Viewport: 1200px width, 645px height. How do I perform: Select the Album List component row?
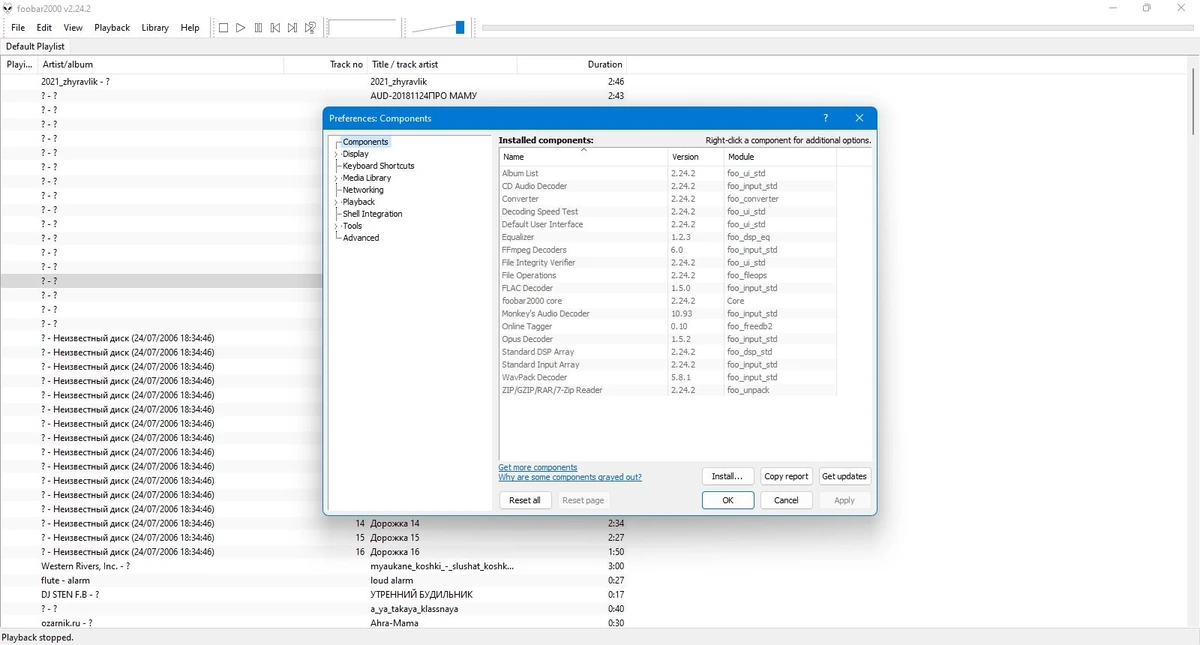point(667,173)
